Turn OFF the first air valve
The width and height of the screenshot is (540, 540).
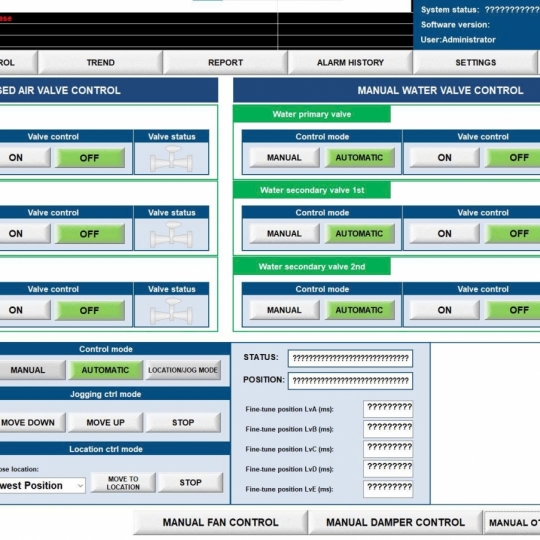[90, 158]
